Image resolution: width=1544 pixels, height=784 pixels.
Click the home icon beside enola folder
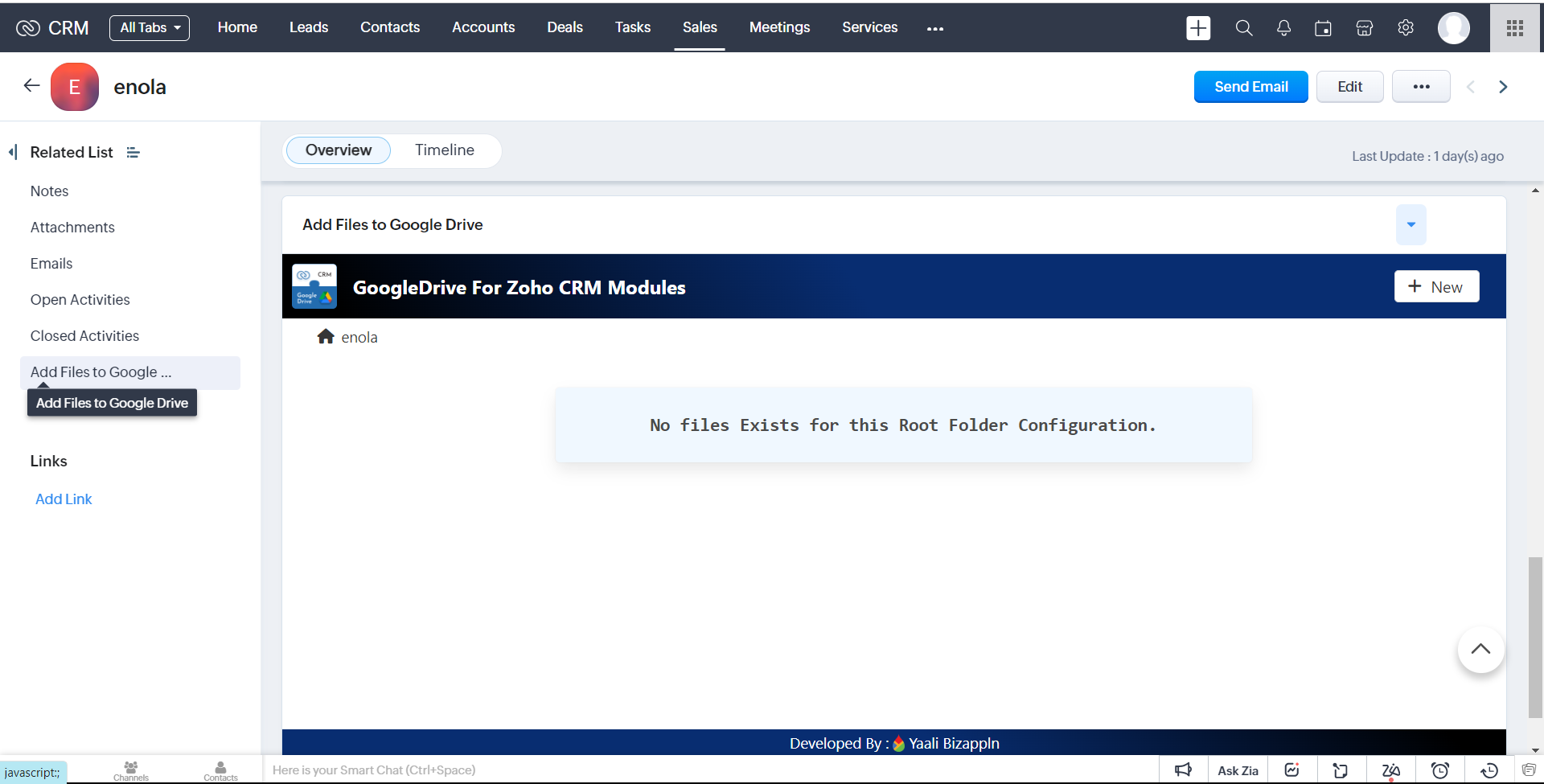[326, 337]
